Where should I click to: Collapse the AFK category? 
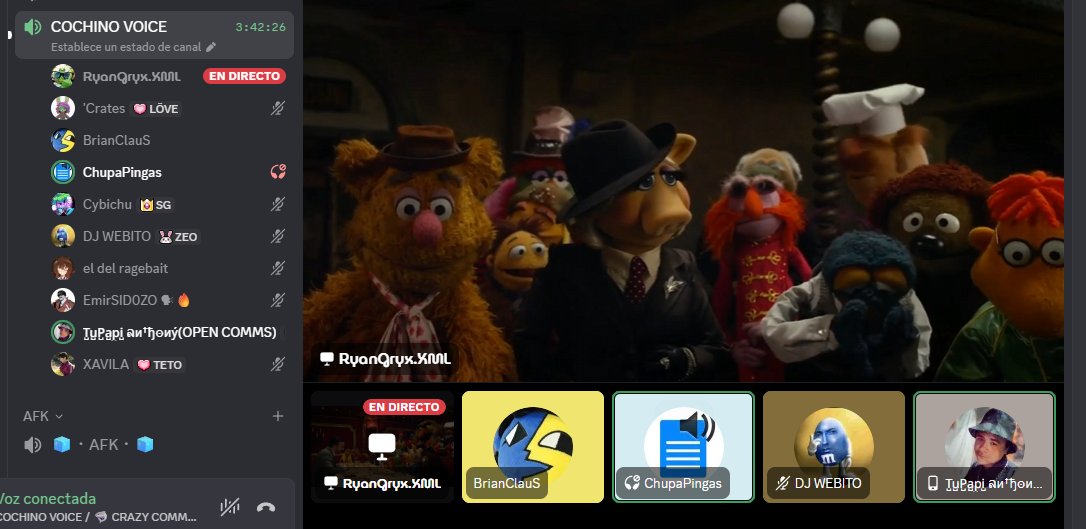(x=43, y=416)
